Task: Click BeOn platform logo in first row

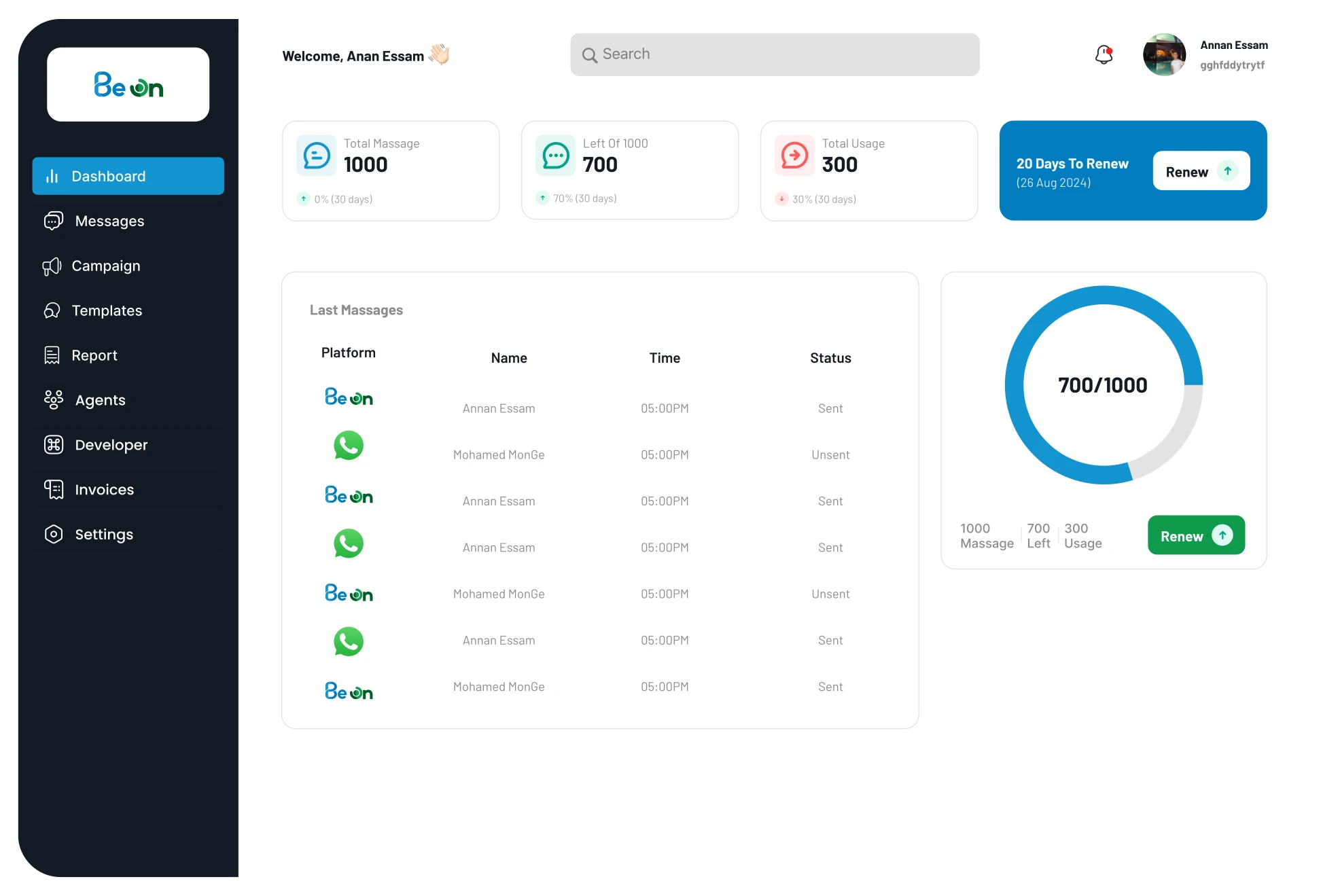Action: point(349,397)
